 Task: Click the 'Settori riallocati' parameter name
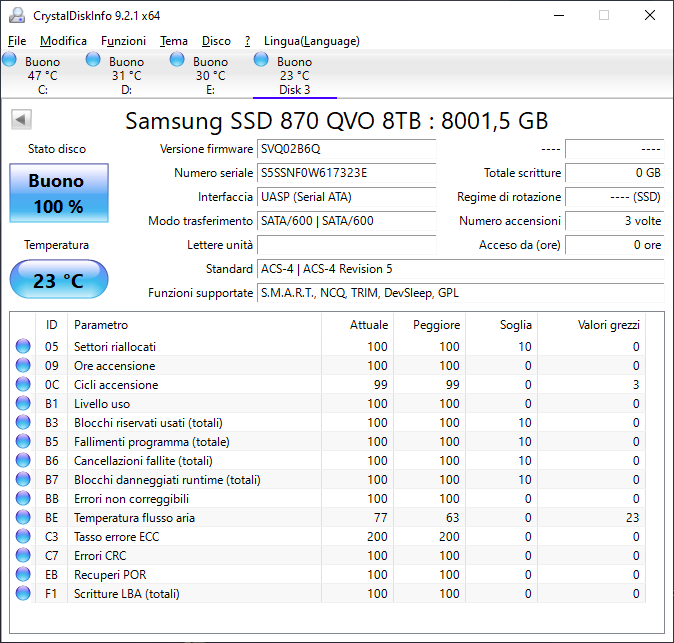coord(115,346)
